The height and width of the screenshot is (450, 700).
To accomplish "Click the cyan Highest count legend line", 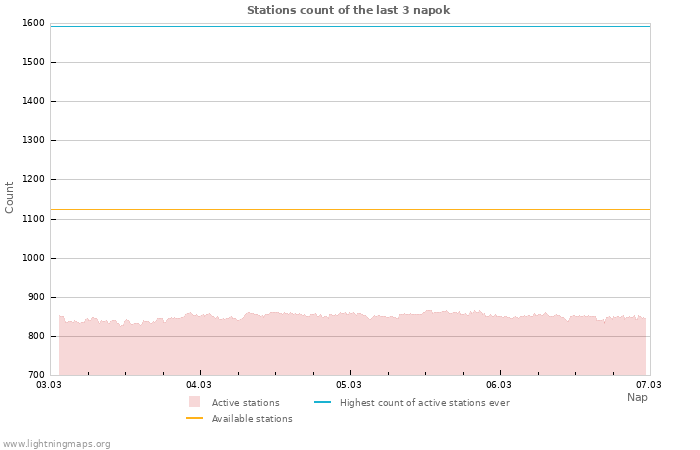I will [x=322, y=402].
